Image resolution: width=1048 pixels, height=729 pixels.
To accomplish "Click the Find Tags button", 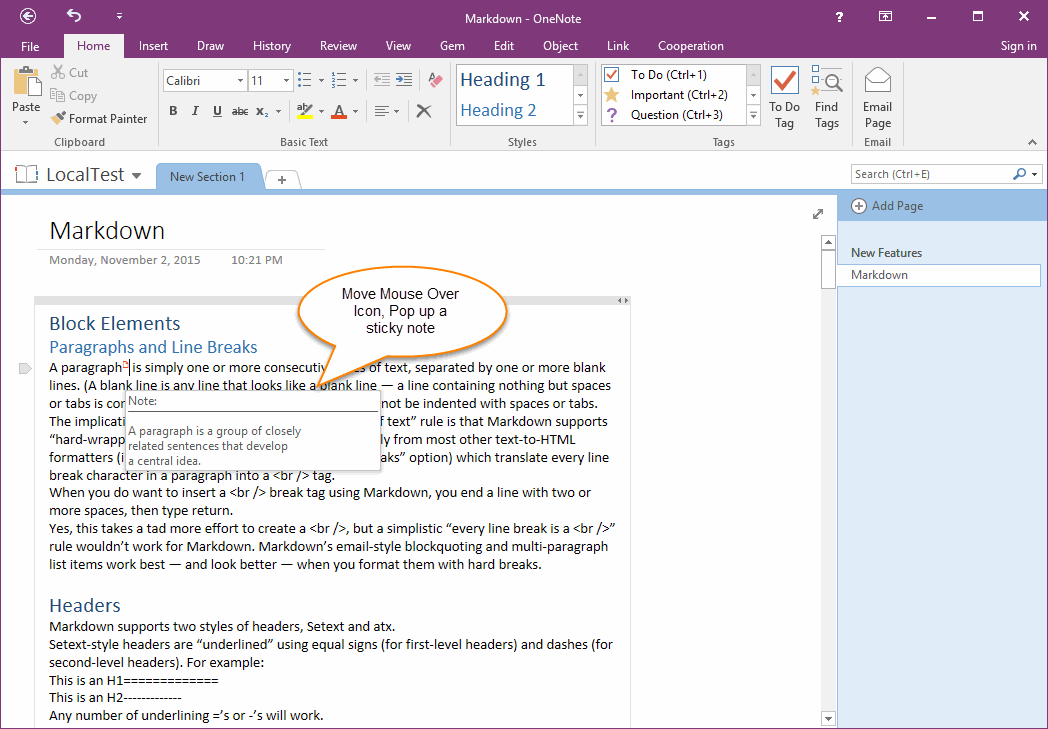I will 827,98.
